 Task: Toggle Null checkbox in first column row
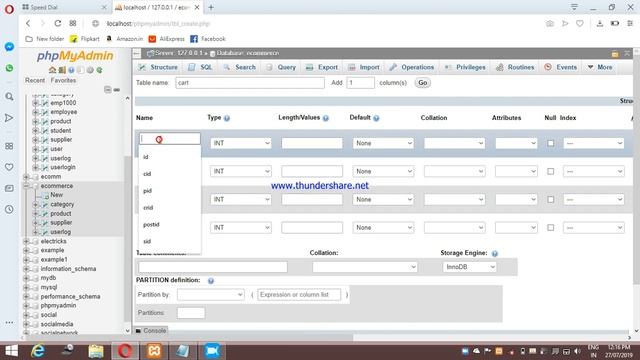[551, 143]
